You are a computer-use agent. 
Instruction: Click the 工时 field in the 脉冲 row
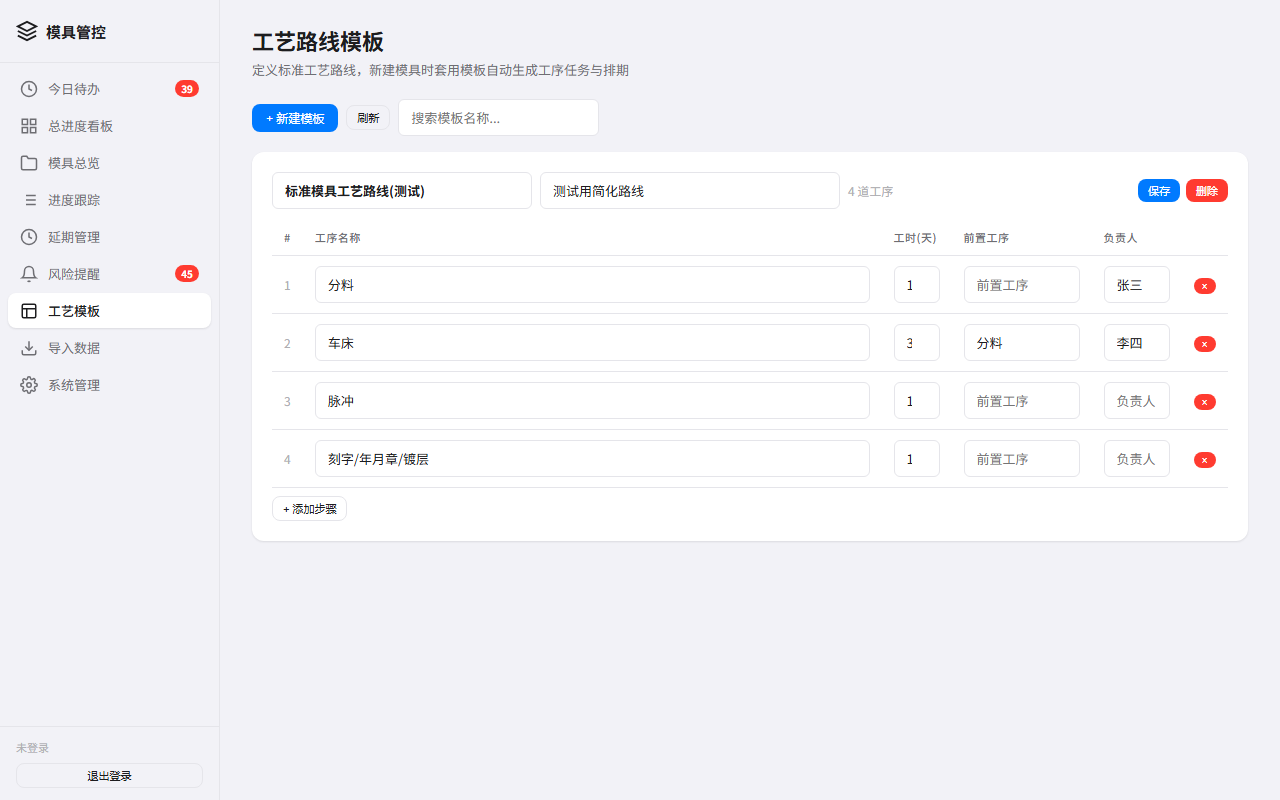(917, 401)
